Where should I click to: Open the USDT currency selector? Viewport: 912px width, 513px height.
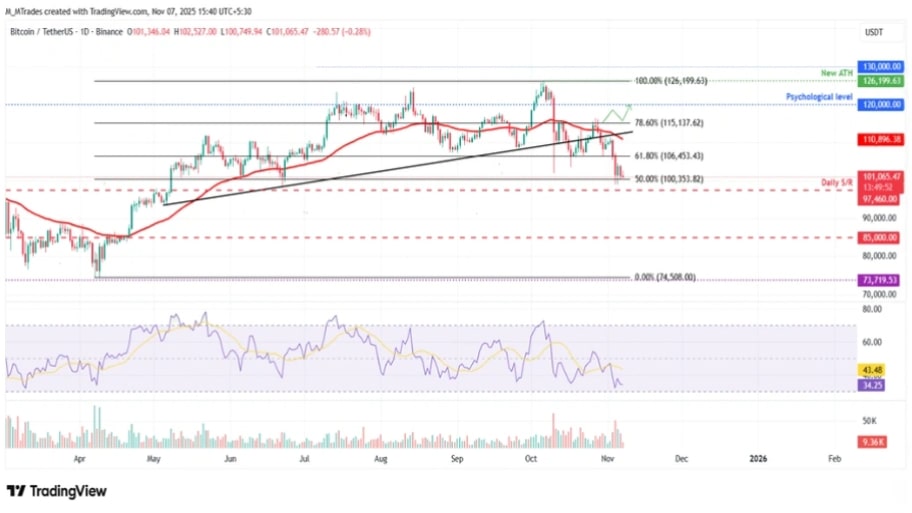873,33
